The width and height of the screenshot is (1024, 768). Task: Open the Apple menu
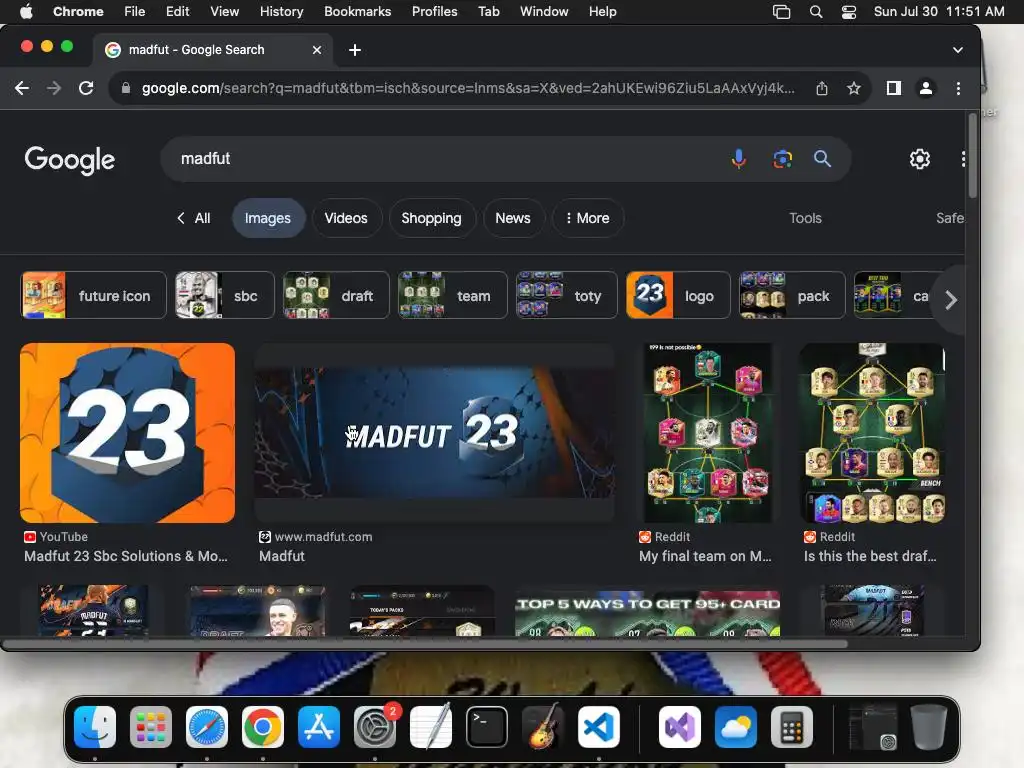click(x=26, y=12)
